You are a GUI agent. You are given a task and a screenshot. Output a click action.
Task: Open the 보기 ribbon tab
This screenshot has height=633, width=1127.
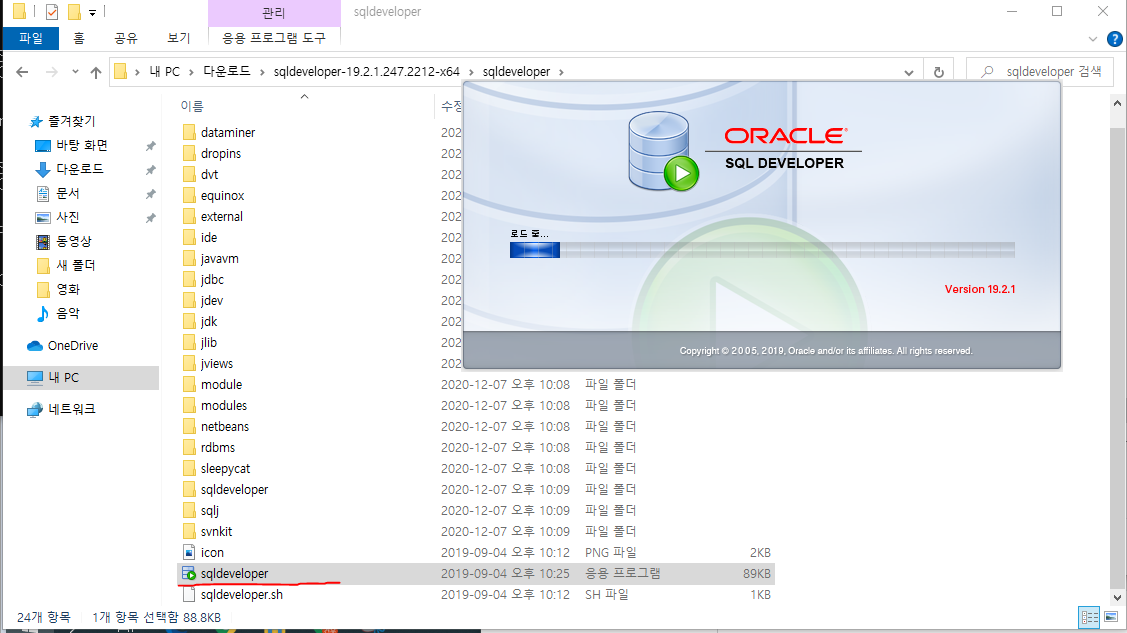coord(178,38)
